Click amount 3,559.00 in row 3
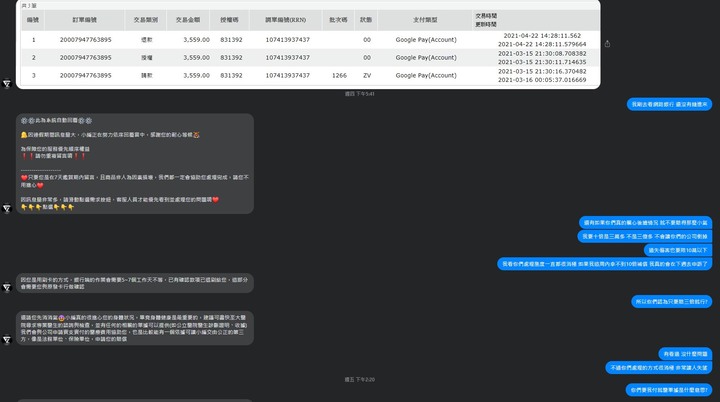 point(197,75)
